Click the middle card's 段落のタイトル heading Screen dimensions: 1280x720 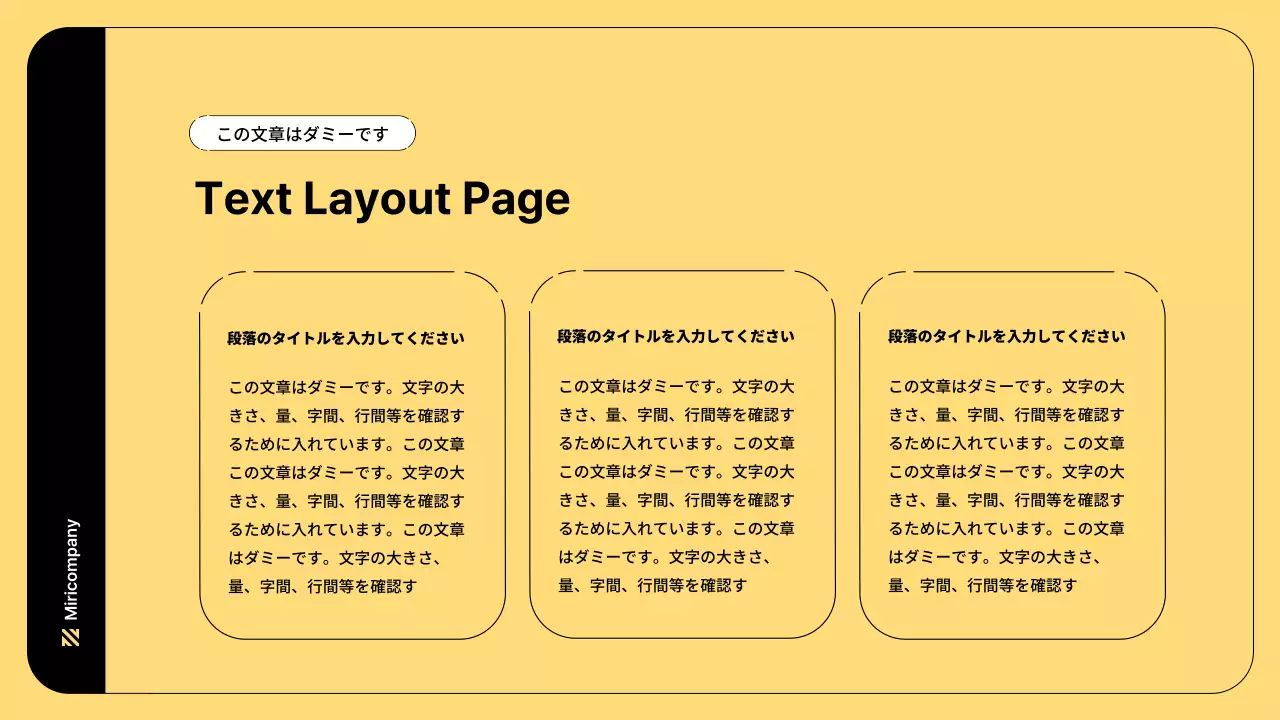pyautogui.click(x=676, y=337)
